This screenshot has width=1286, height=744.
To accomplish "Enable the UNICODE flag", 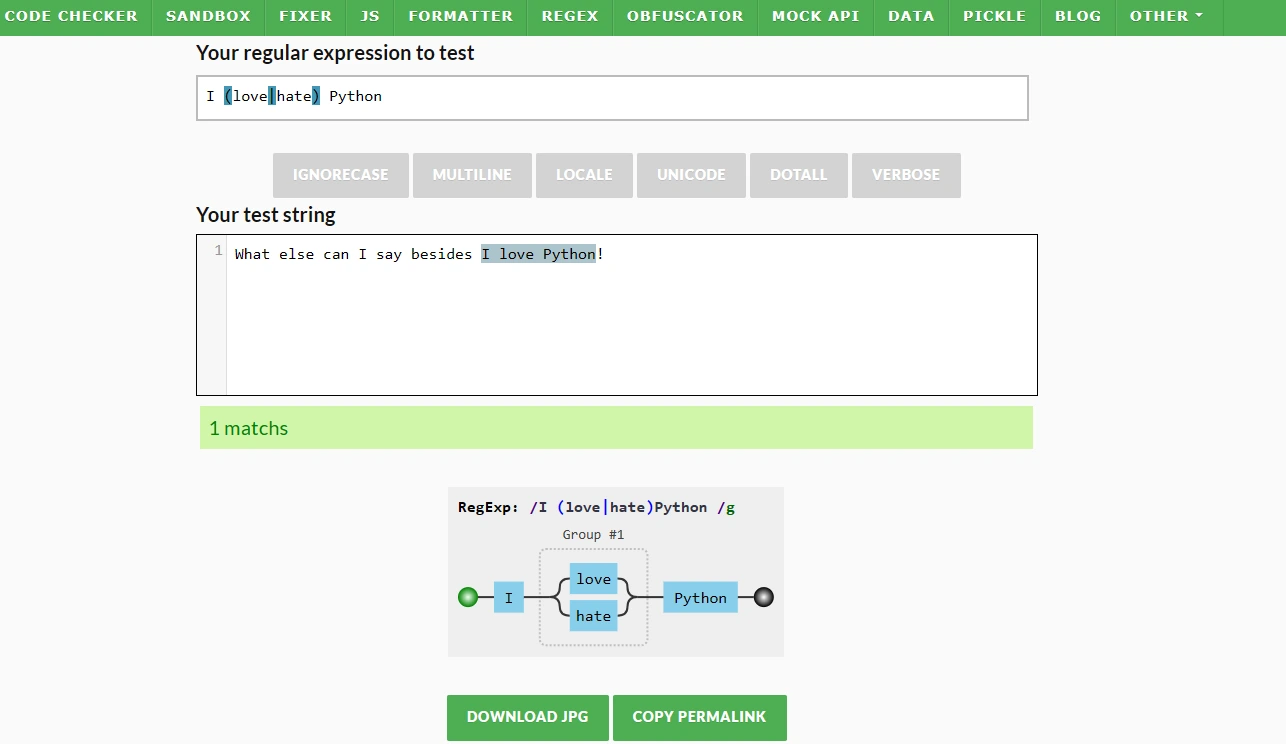I will (691, 175).
